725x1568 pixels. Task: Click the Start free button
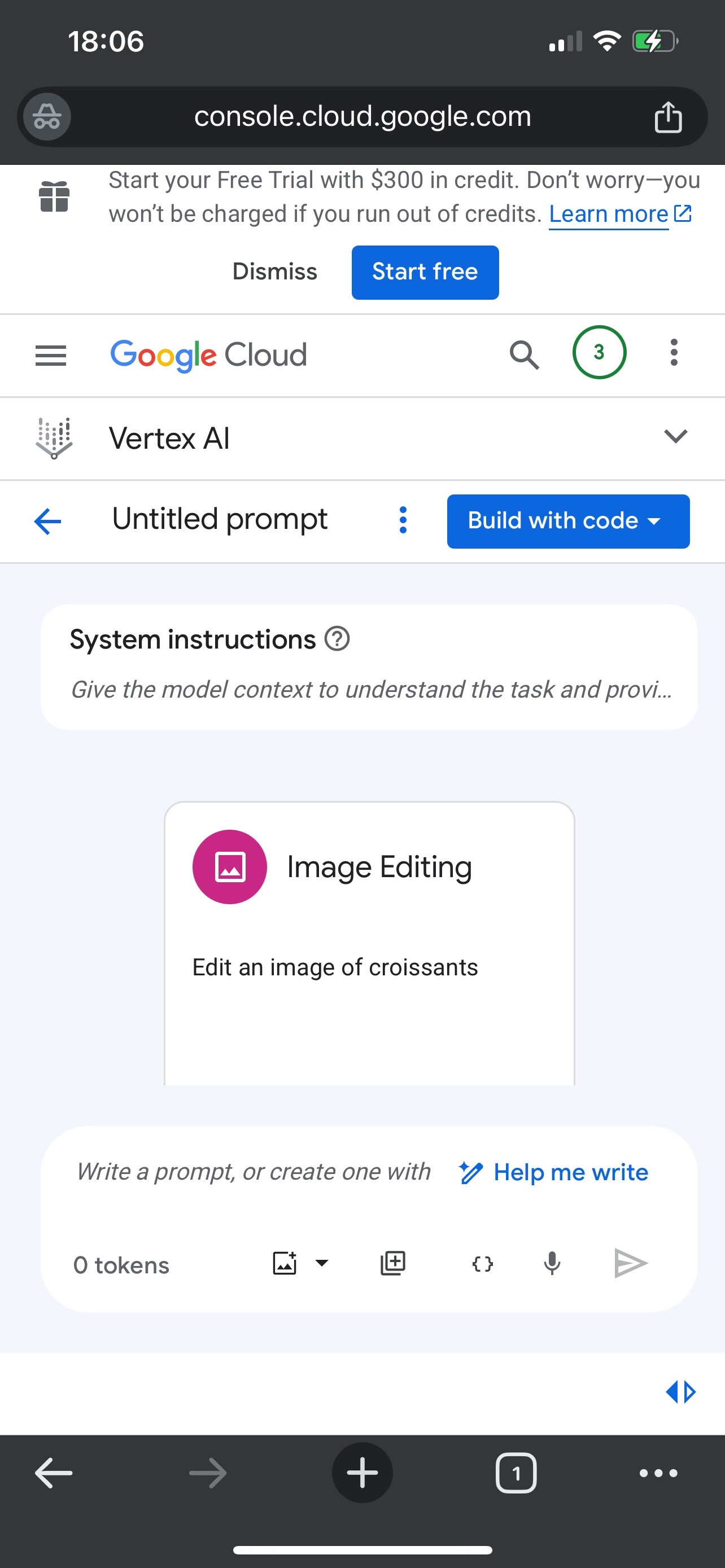425,272
